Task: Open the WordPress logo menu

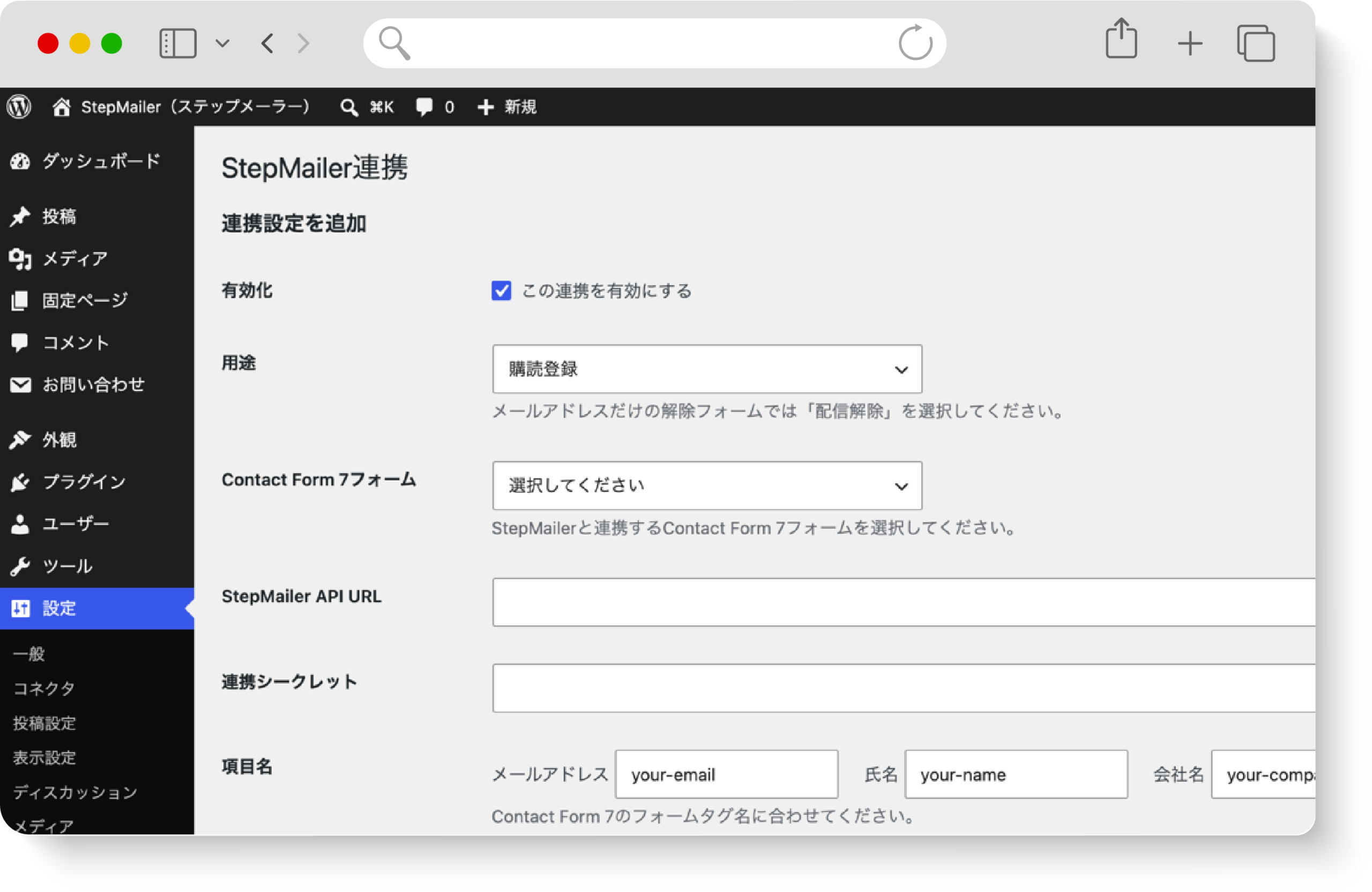Action: coord(19,107)
